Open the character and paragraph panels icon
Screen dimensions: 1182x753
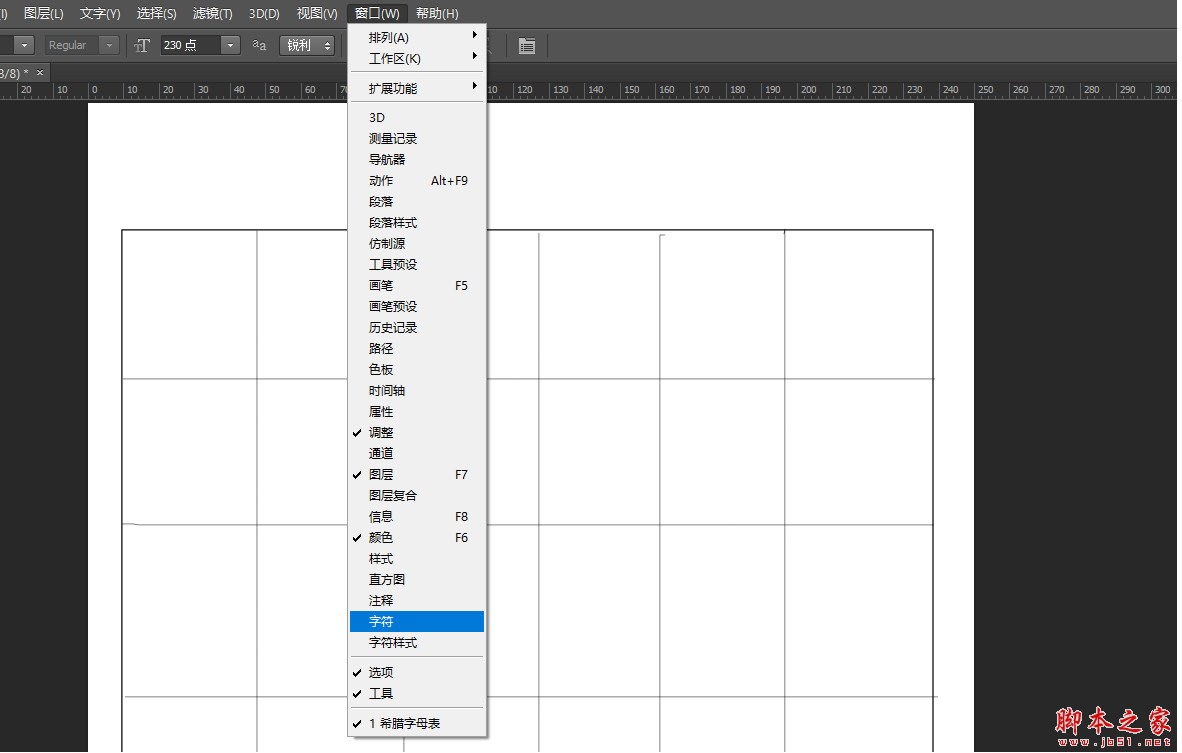coord(527,46)
